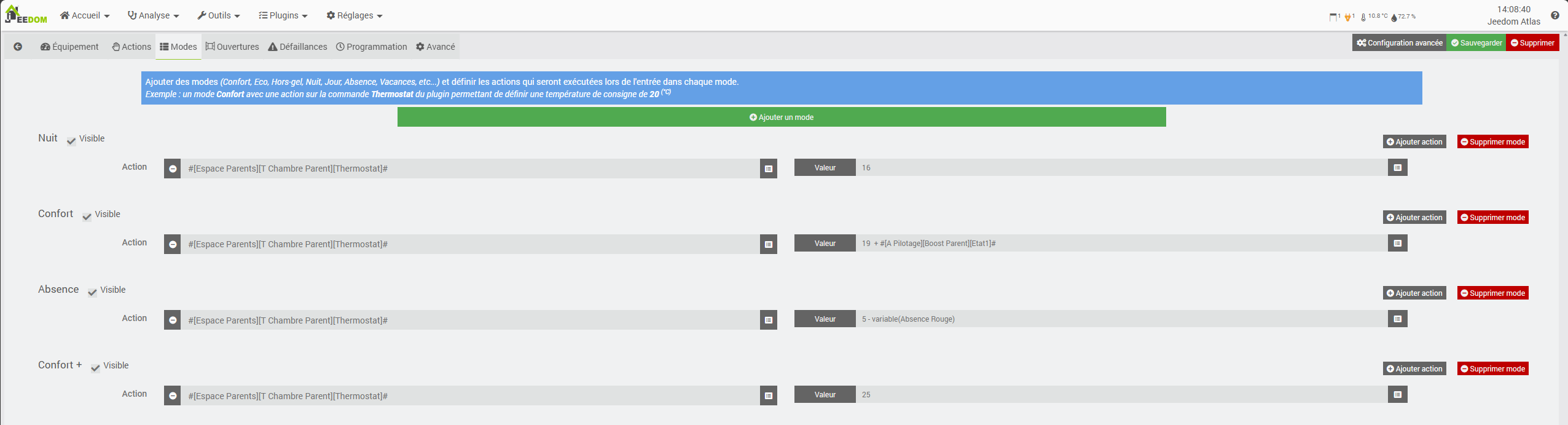Uncheck Visible for Nuit mode
The image size is (1568, 425).
pos(71,141)
